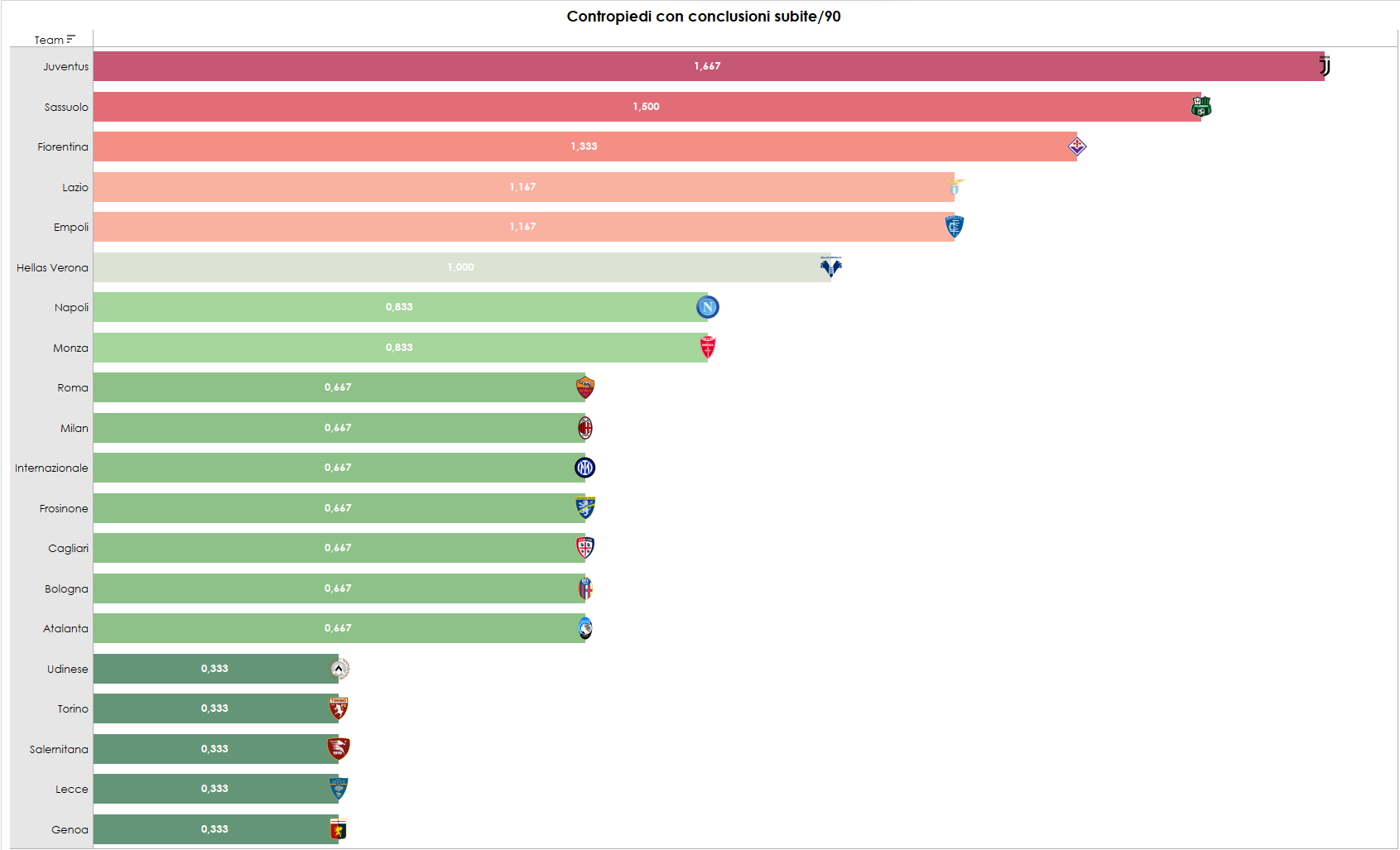The height and width of the screenshot is (850, 1400).
Task: Select the Juventus bar in chart
Action: [708, 66]
